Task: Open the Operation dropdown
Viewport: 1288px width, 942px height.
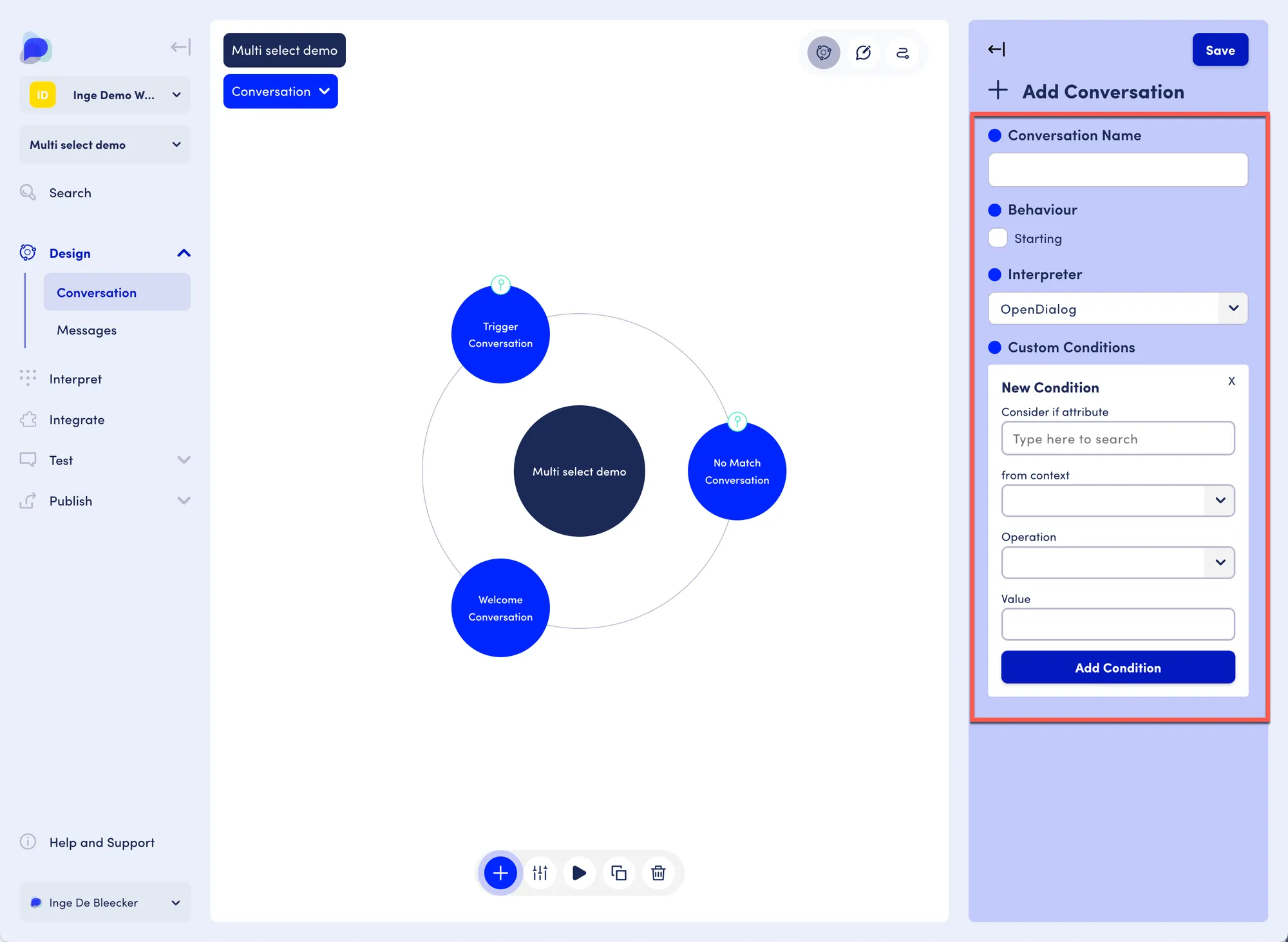Action: point(1118,562)
